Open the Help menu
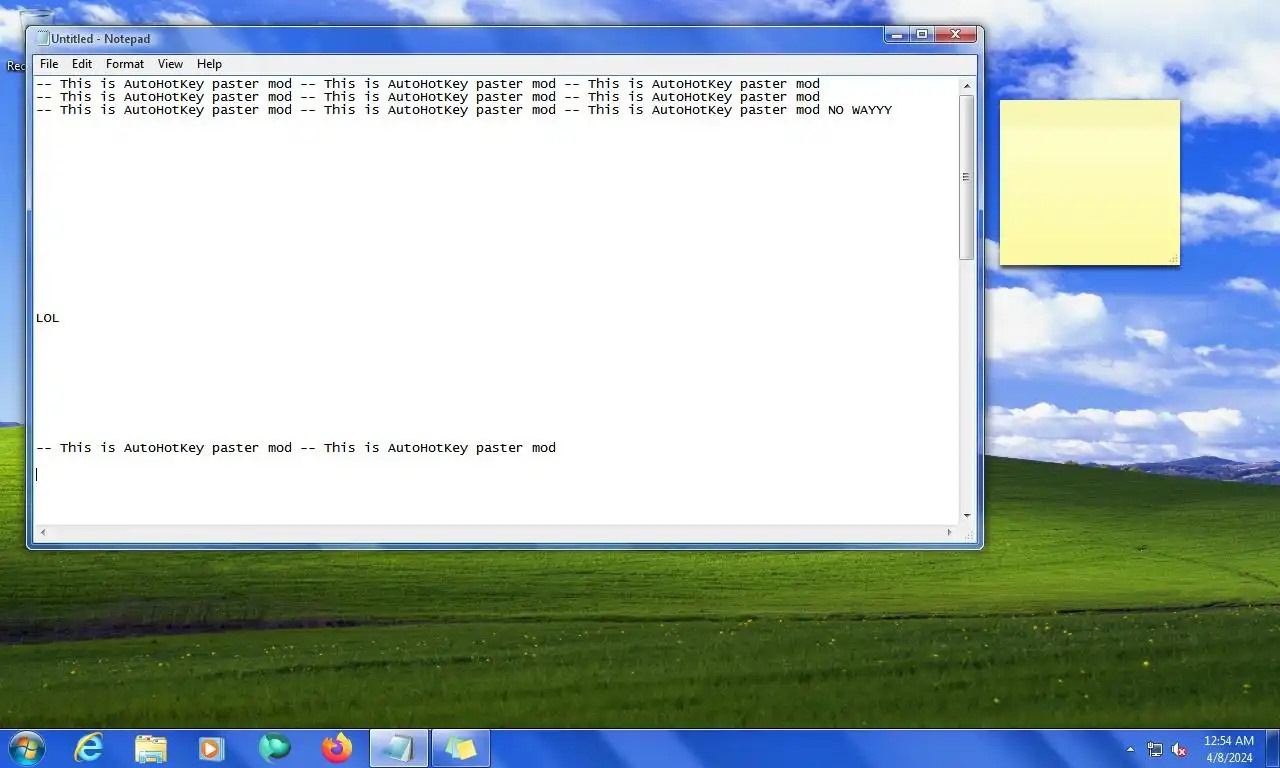This screenshot has width=1280, height=768. 209,64
